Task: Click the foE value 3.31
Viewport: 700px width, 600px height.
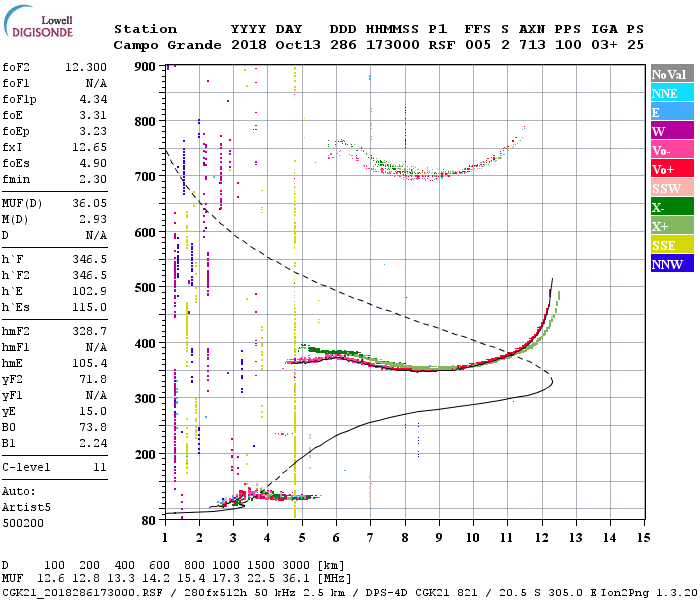Action: click(93, 115)
